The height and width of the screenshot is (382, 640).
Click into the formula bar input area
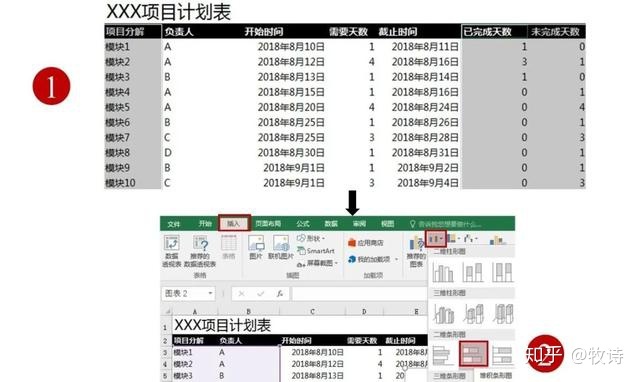[x=359, y=293]
